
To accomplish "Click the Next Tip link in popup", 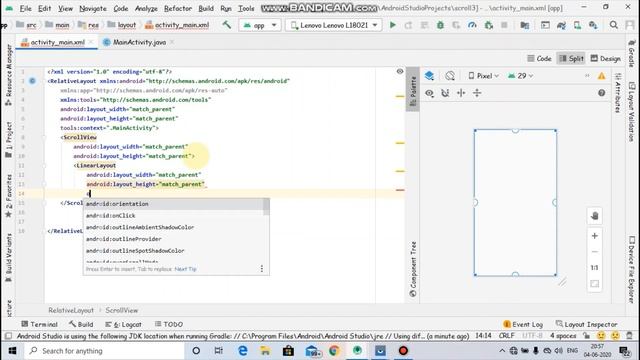I will pos(185,269).
